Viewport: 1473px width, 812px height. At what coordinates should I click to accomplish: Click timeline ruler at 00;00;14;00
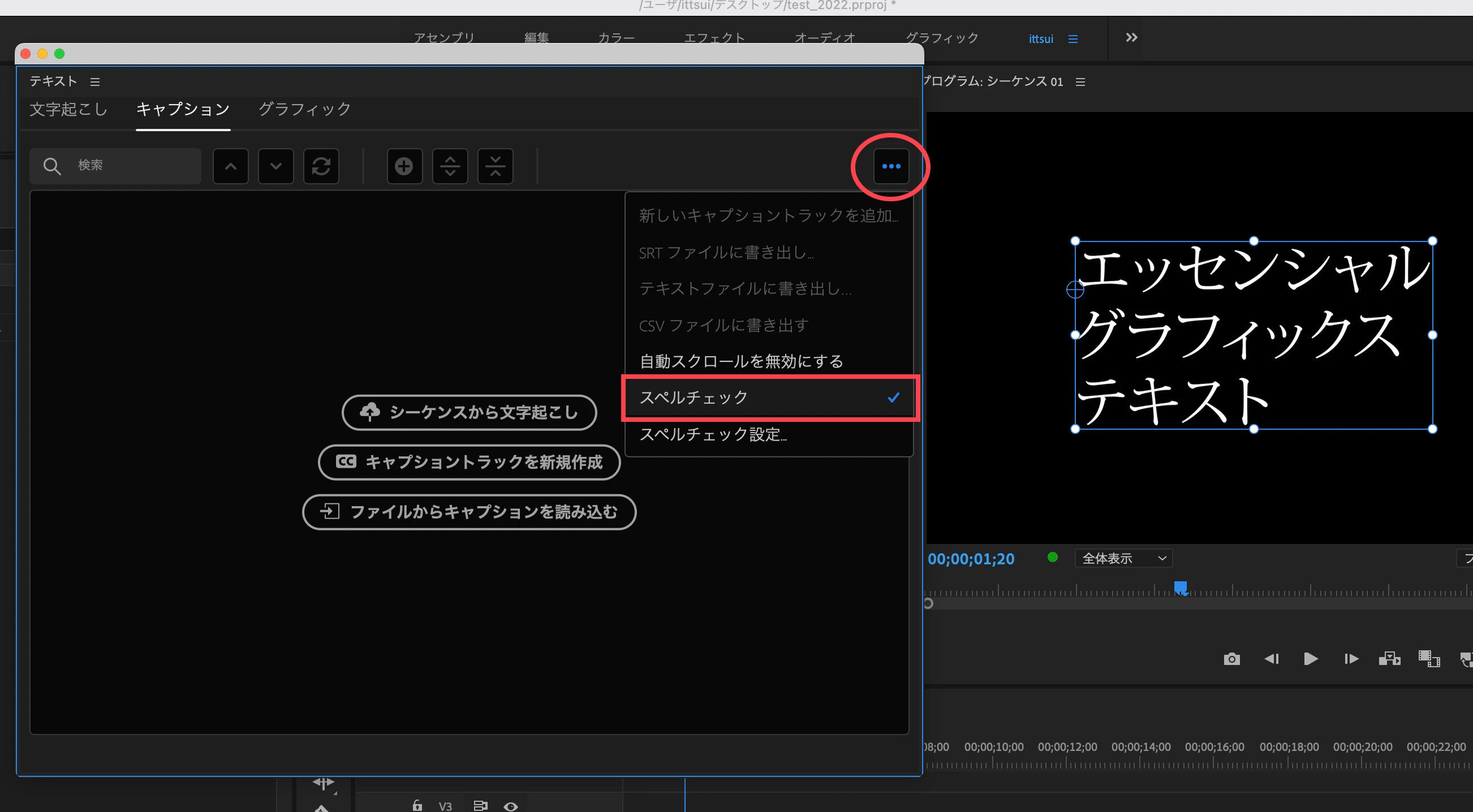tap(1142, 748)
